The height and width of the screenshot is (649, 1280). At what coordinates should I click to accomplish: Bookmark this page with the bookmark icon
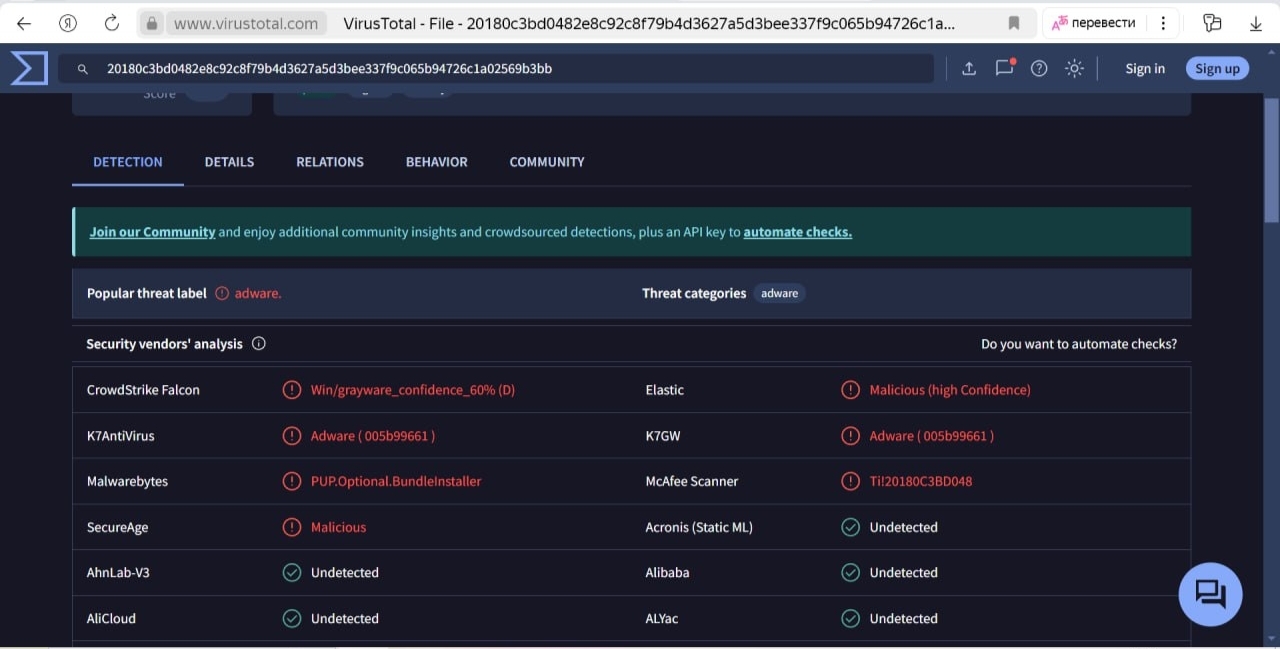1014,23
